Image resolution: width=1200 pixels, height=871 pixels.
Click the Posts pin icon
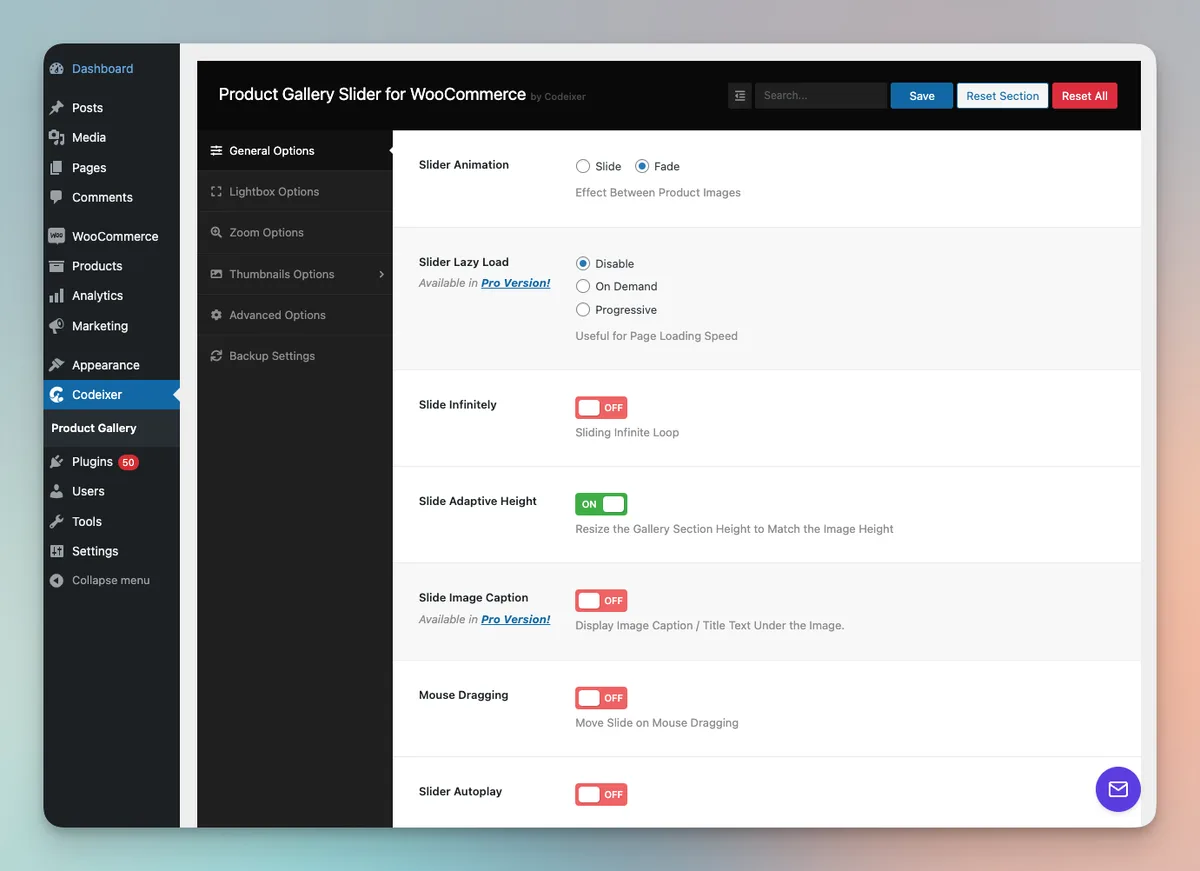tap(57, 108)
